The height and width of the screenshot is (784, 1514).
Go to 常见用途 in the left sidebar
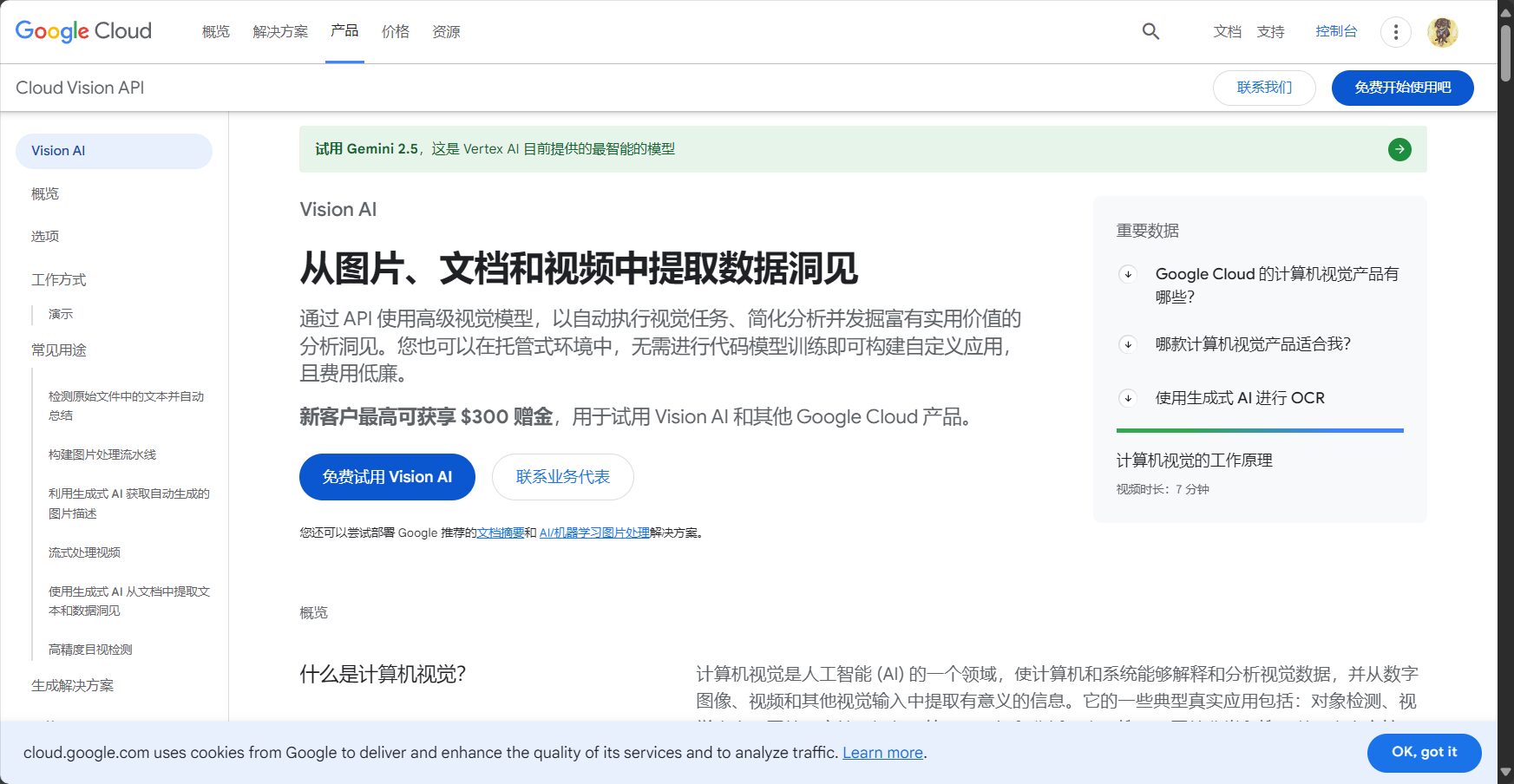coord(59,350)
